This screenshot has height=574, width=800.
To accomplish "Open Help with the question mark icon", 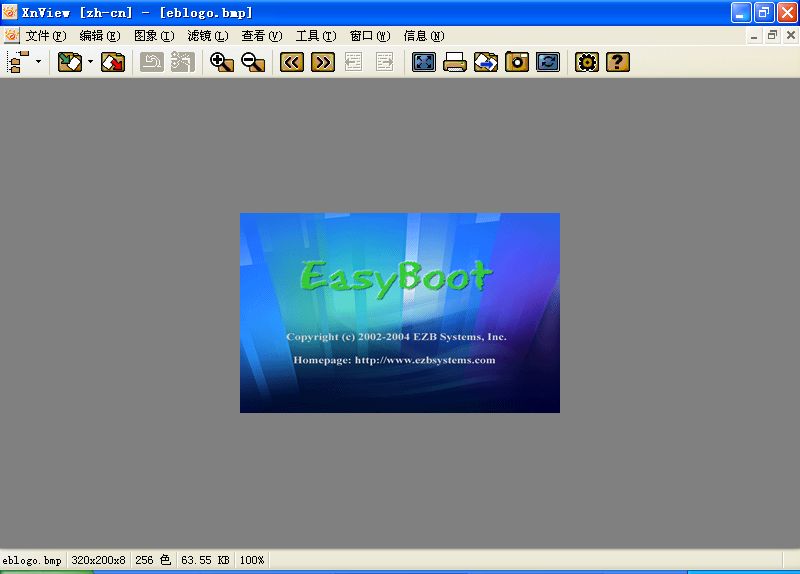I will 618,62.
